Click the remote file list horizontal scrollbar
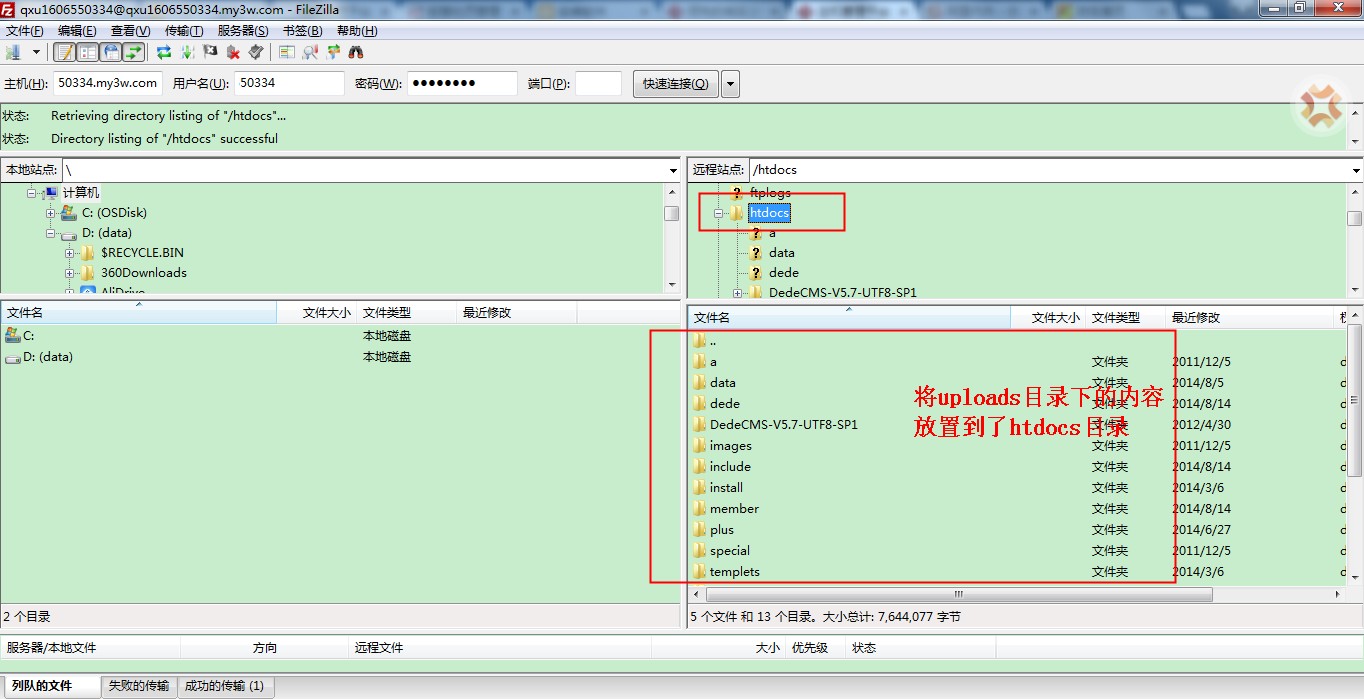The image size is (1364, 699). pyautogui.click(x=950, y=594)
